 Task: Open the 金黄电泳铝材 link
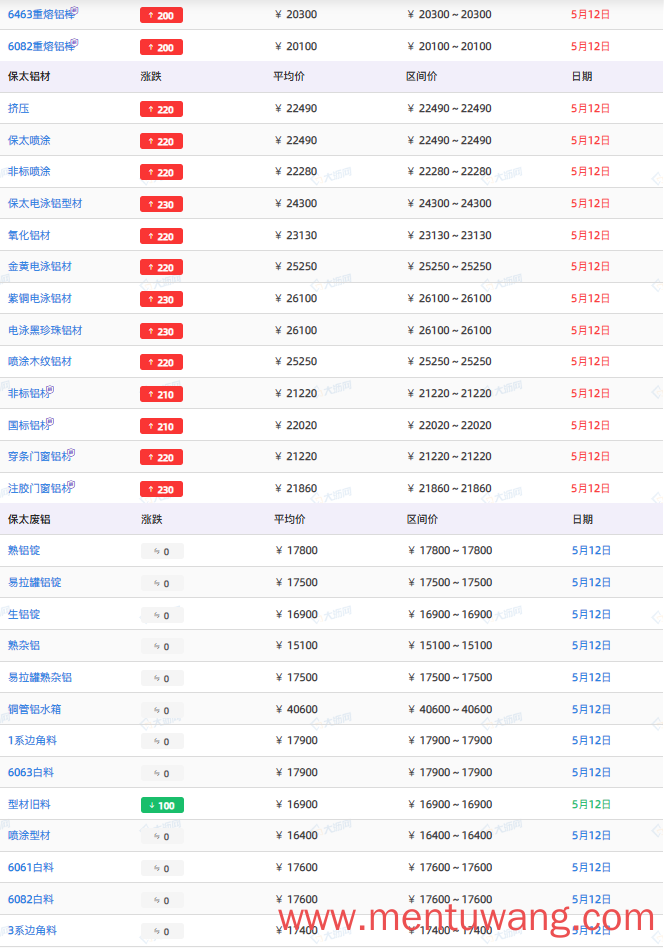39,267
